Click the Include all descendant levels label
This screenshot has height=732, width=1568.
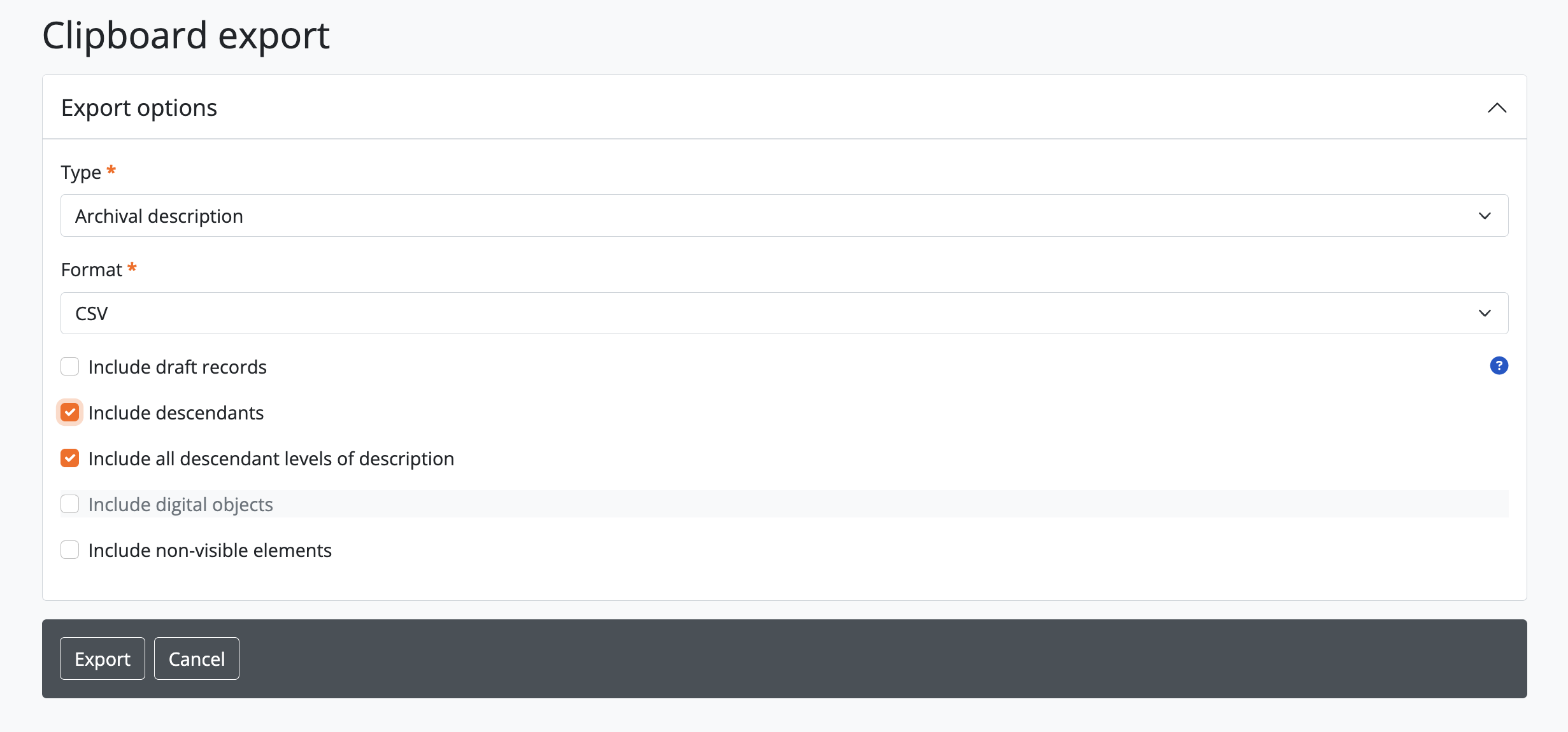click(x=271, y=459)
